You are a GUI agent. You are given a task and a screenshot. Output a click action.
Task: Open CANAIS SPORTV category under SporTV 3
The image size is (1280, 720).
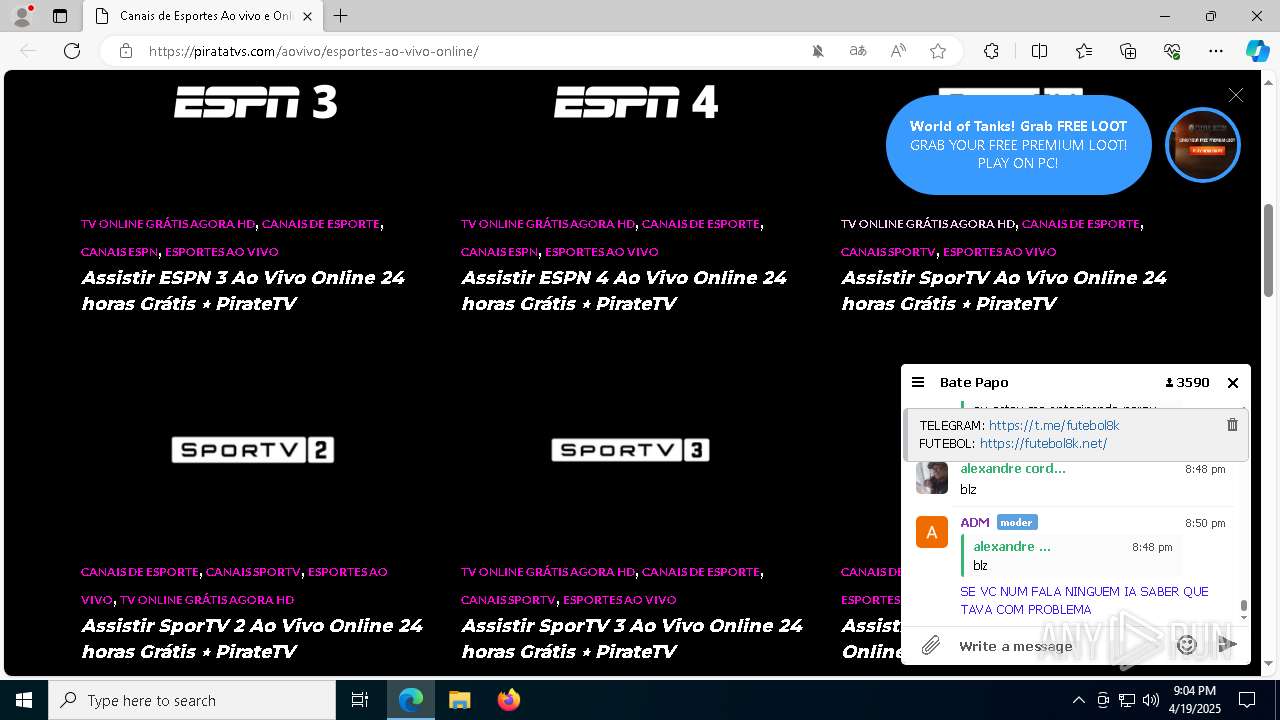pos(508,600)
